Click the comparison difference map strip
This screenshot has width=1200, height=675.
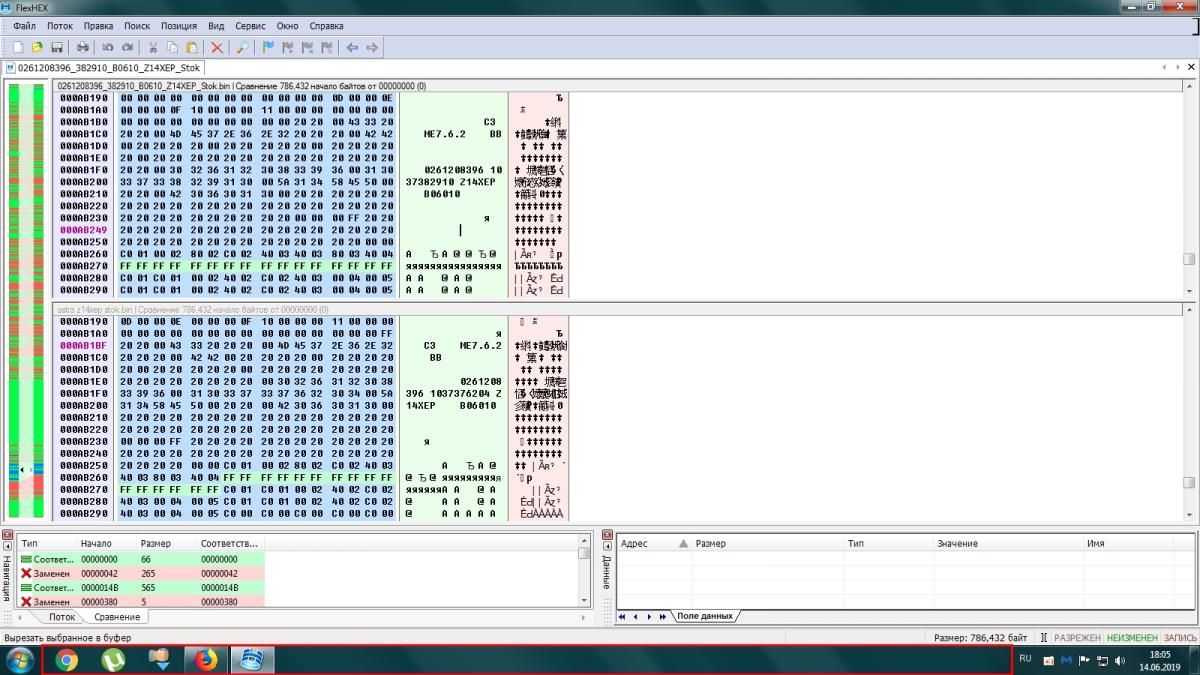point(26,300)
